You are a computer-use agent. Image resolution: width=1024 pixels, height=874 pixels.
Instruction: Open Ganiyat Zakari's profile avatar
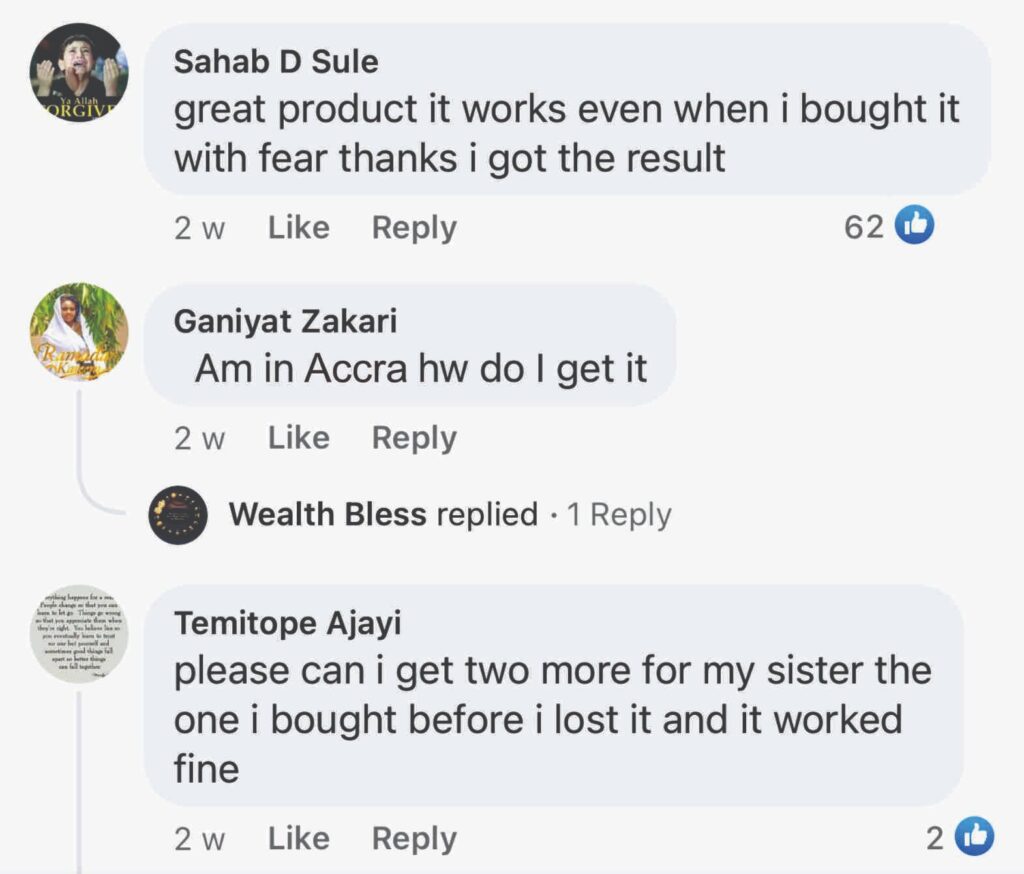[x=79, y=332]
